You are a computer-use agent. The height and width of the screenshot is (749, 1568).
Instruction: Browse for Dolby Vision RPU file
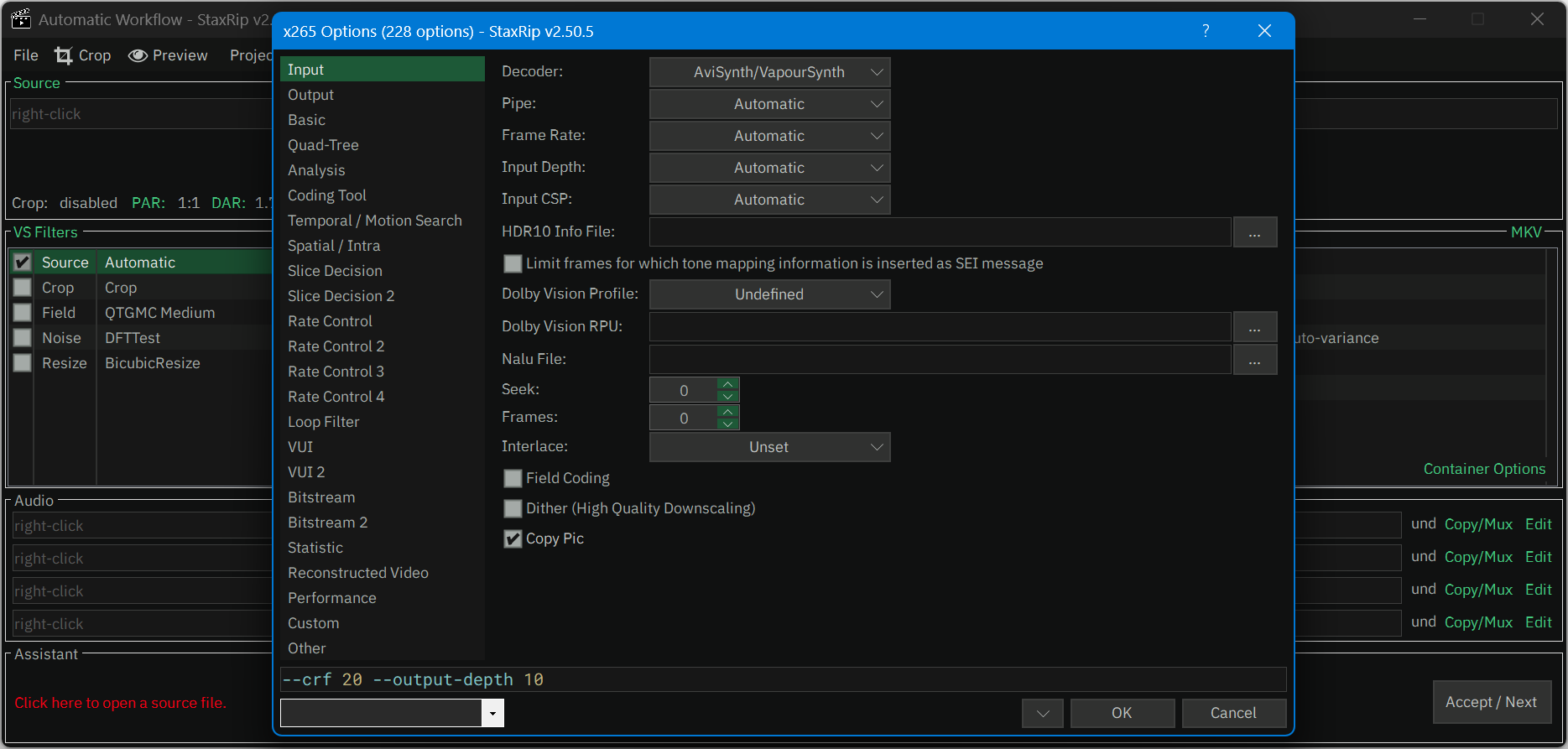[1254, 327]
